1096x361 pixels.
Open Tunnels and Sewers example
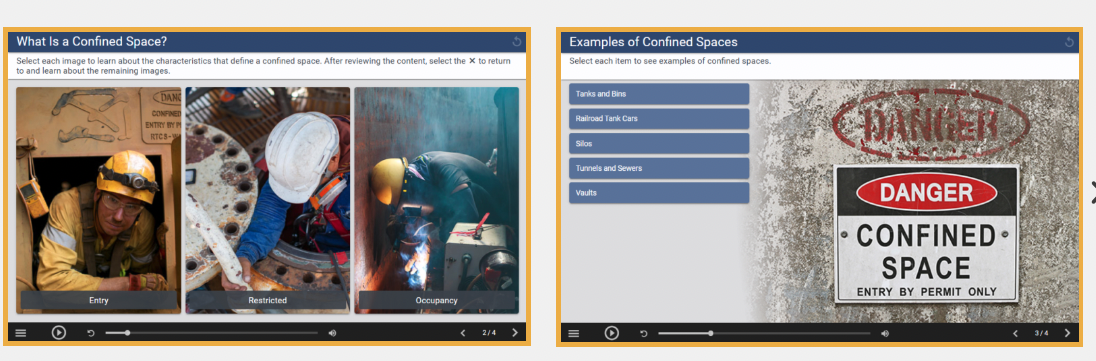[x=659, y=168]
